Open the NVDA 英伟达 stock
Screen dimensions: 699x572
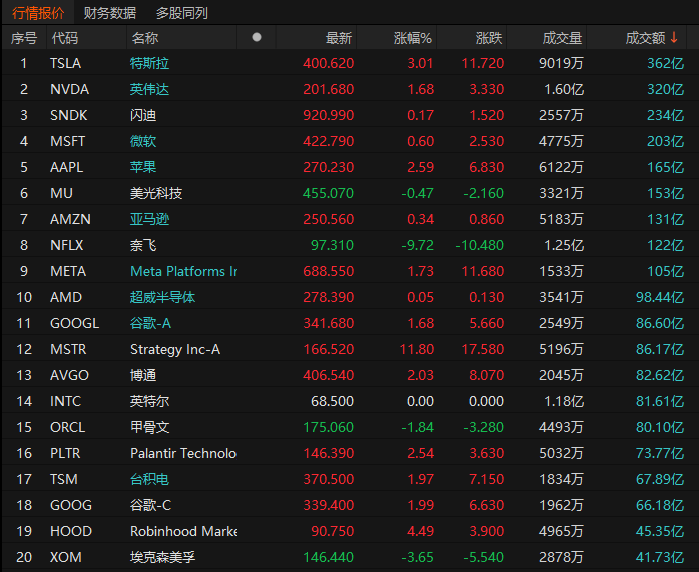(x=150, y=89)
